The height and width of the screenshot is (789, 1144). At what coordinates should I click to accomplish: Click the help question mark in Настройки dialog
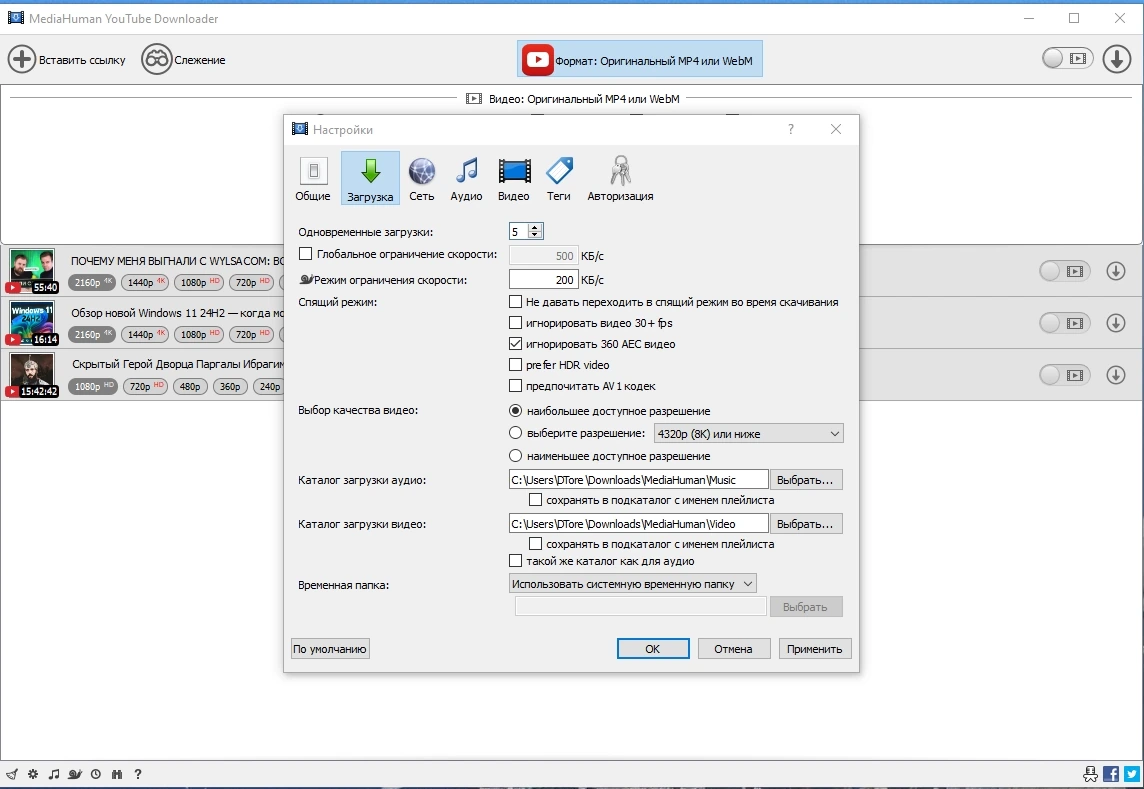coord(791,129)
